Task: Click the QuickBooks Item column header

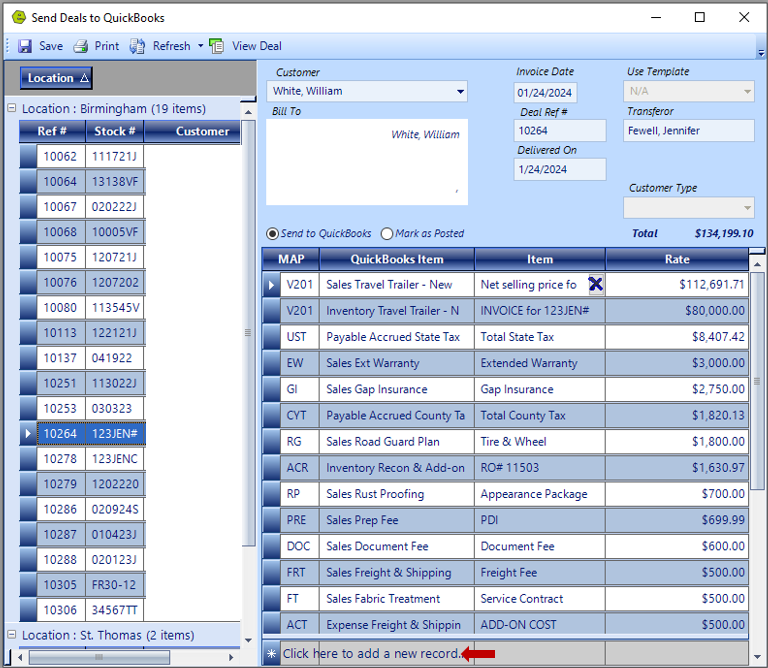Action: tap(397, 259)
